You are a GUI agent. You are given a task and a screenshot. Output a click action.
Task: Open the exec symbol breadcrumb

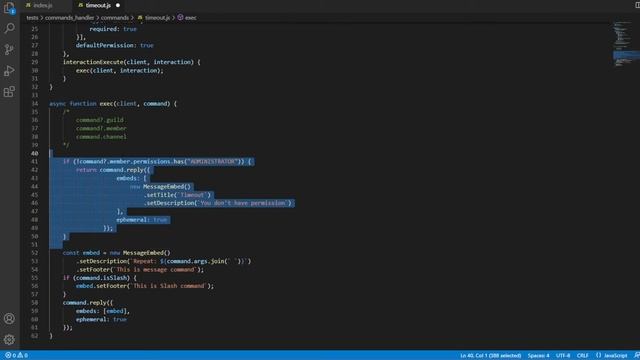187,18
